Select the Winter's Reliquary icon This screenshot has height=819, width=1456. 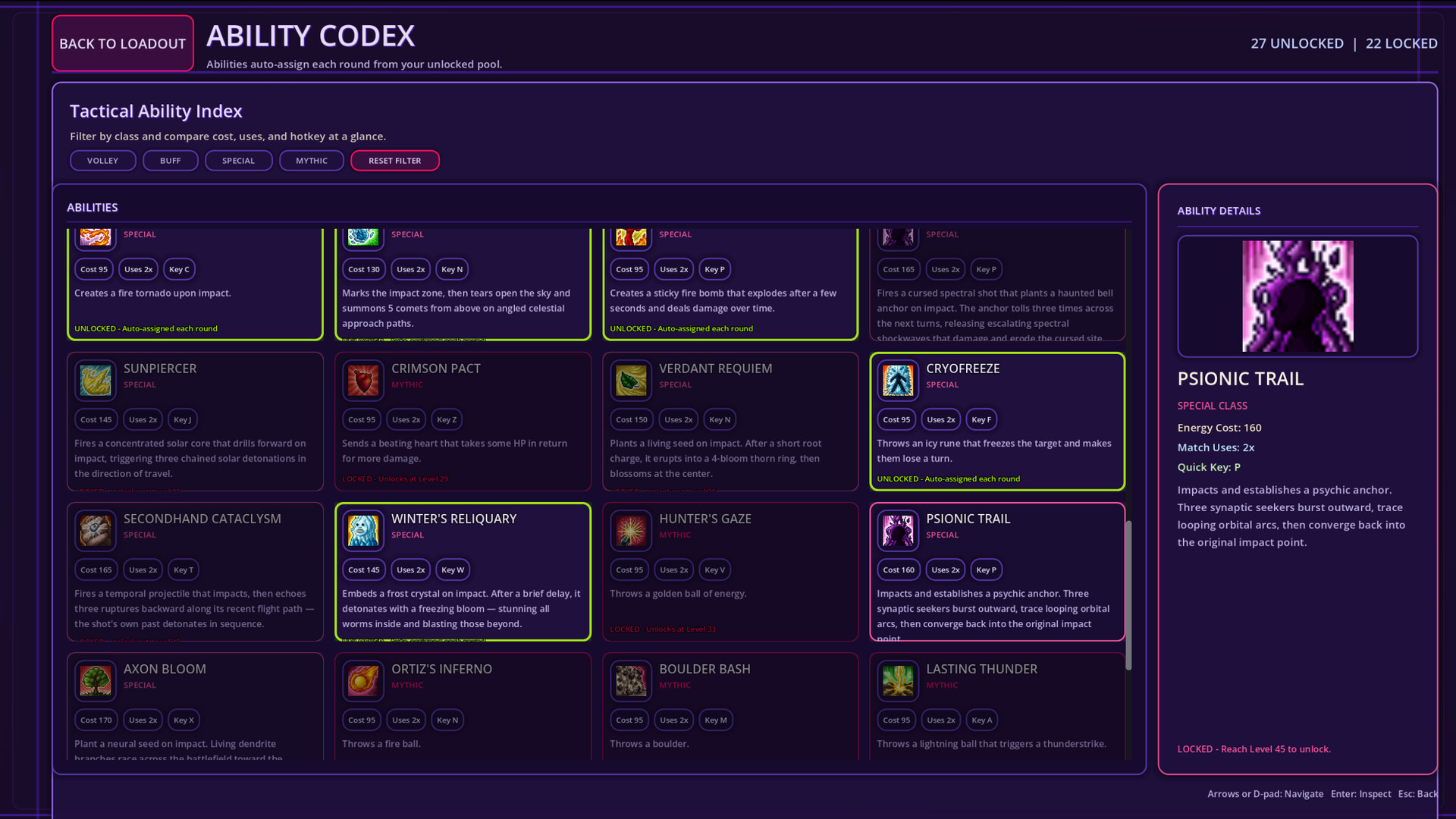[x=363, y=530]
